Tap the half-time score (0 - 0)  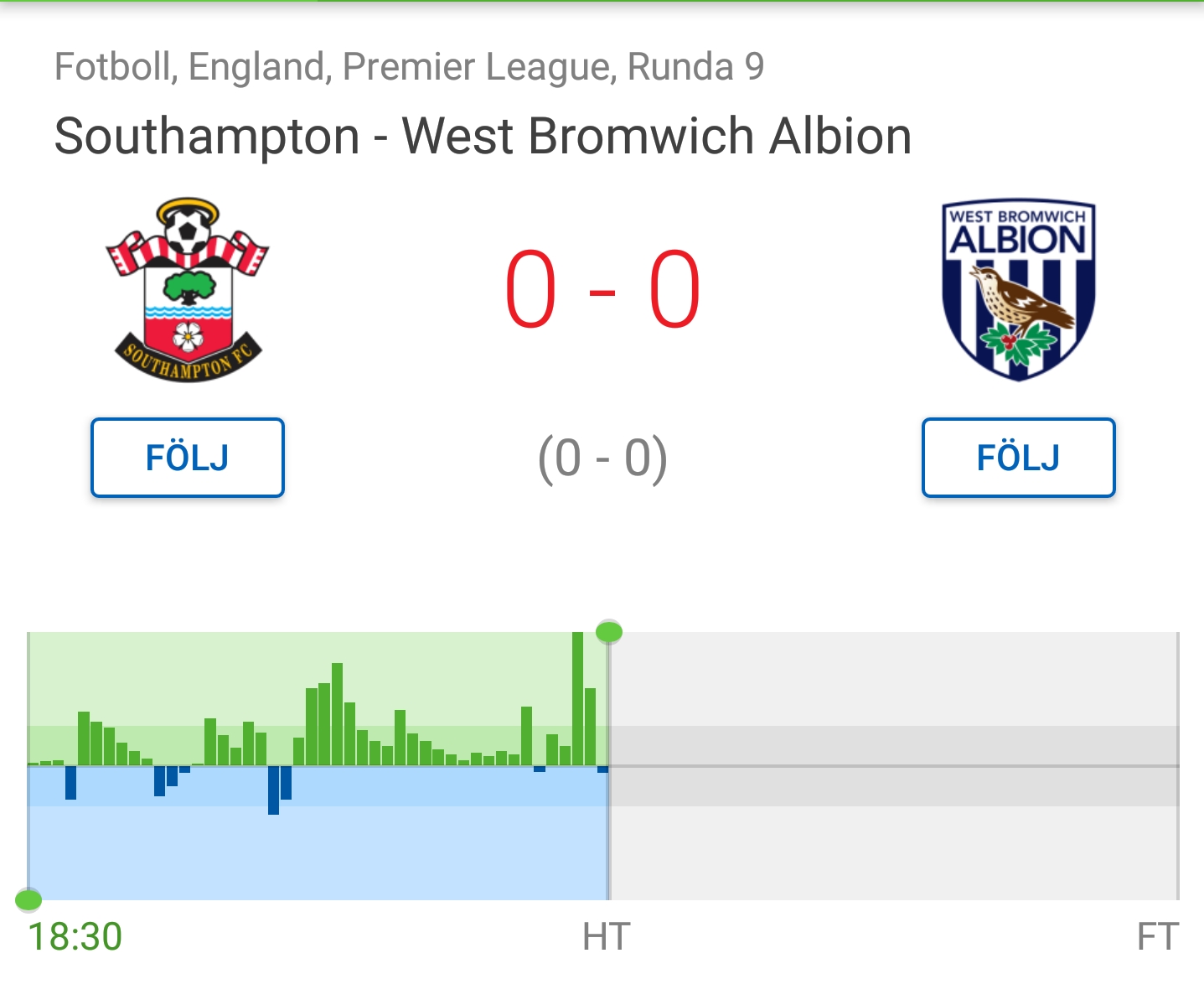[x=602, y=458]
